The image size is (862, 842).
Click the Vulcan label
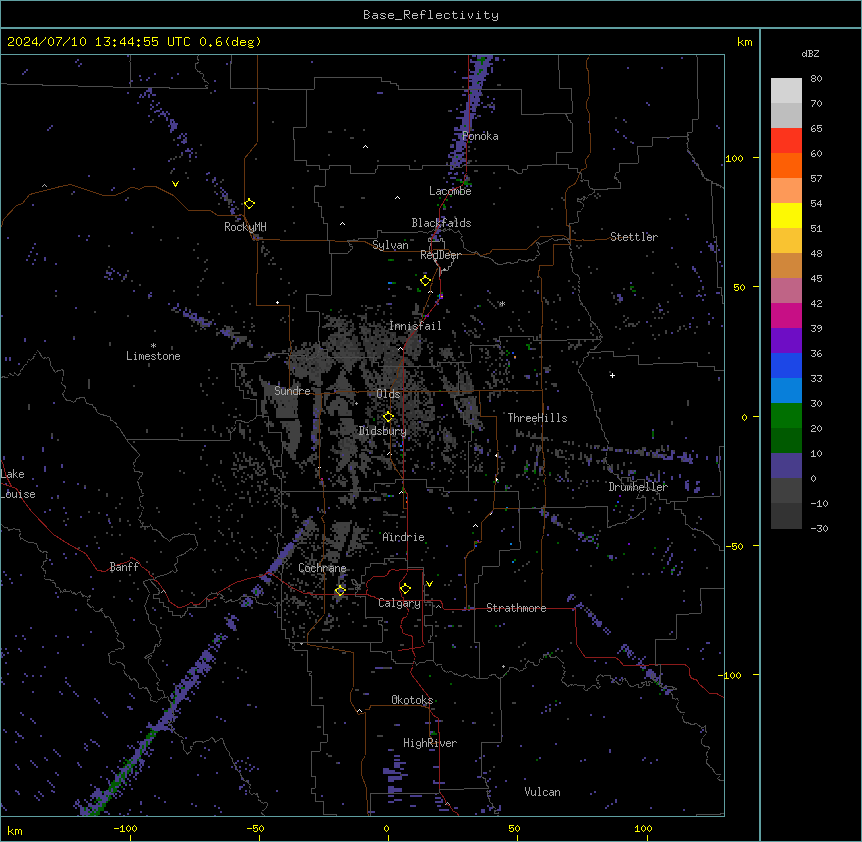tap(543, 792)
